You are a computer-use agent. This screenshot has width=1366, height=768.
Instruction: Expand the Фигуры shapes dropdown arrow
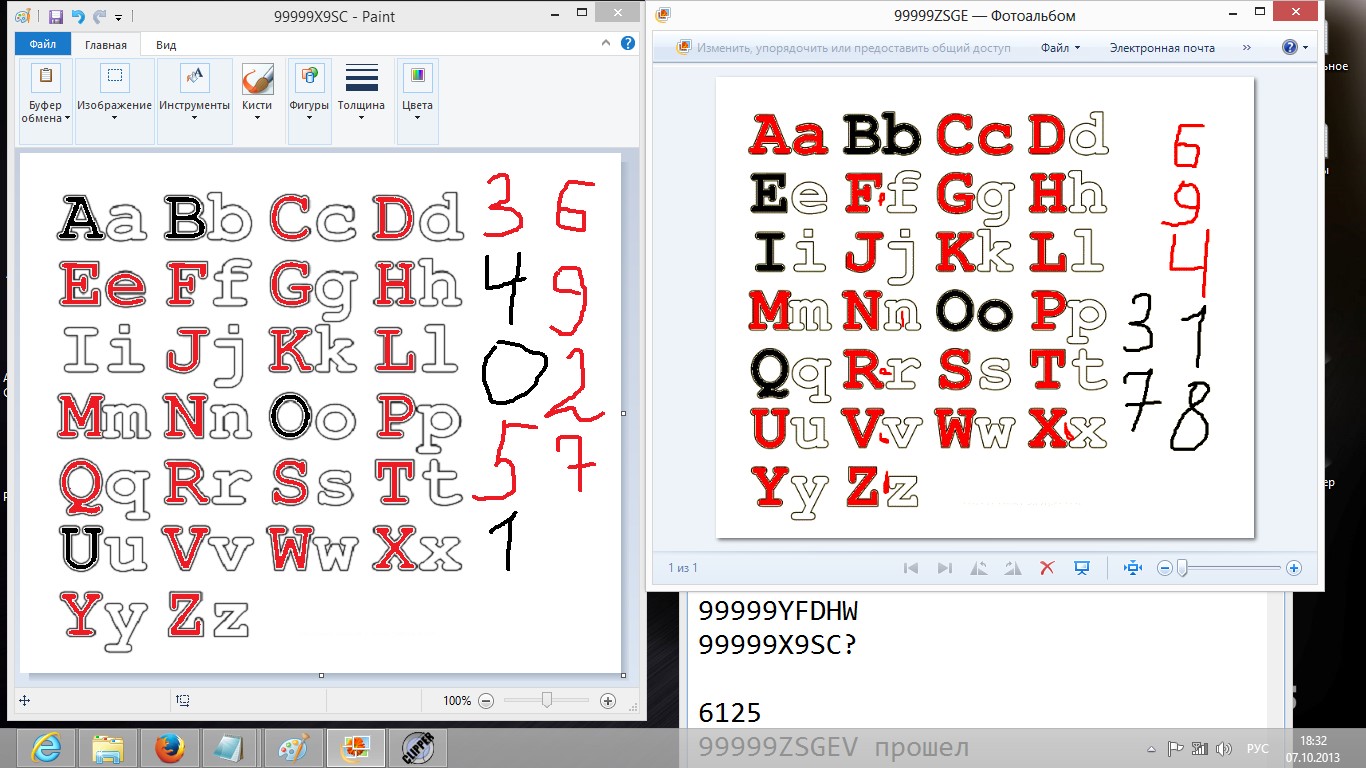pyautogui.click(x=309, y=118)
